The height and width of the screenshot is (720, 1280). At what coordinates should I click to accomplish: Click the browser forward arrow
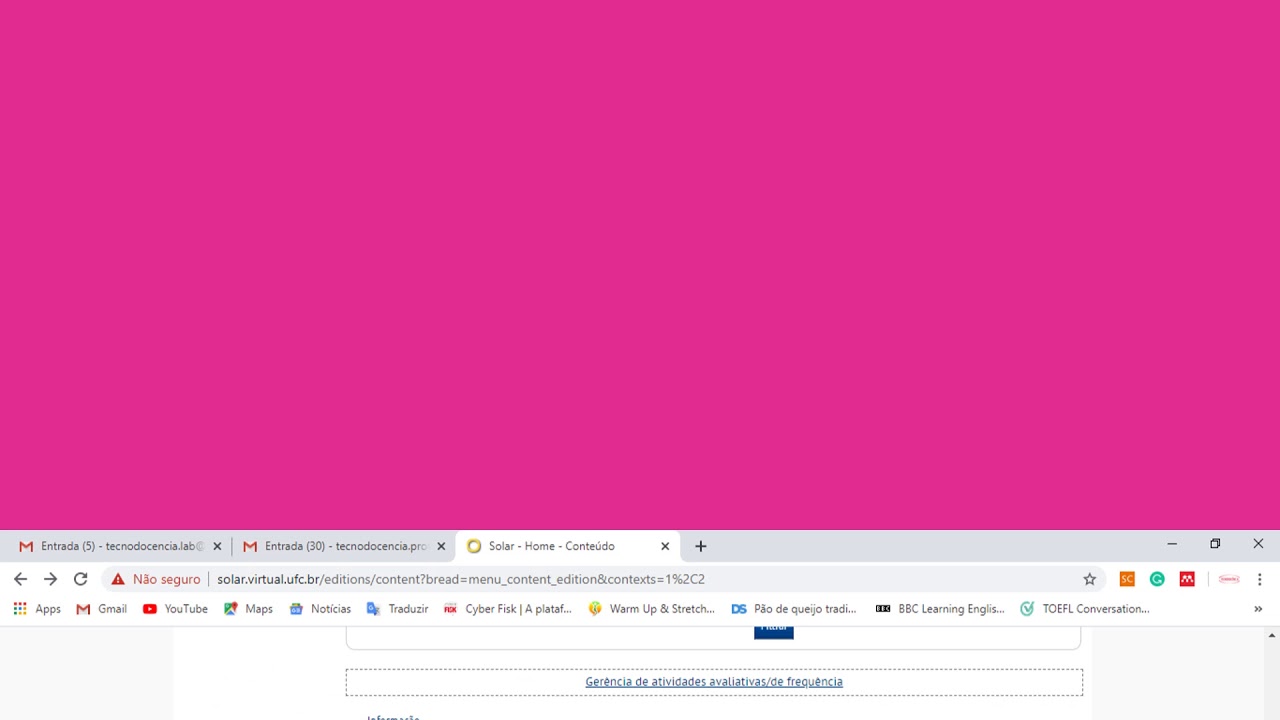[x=51, y=579]
